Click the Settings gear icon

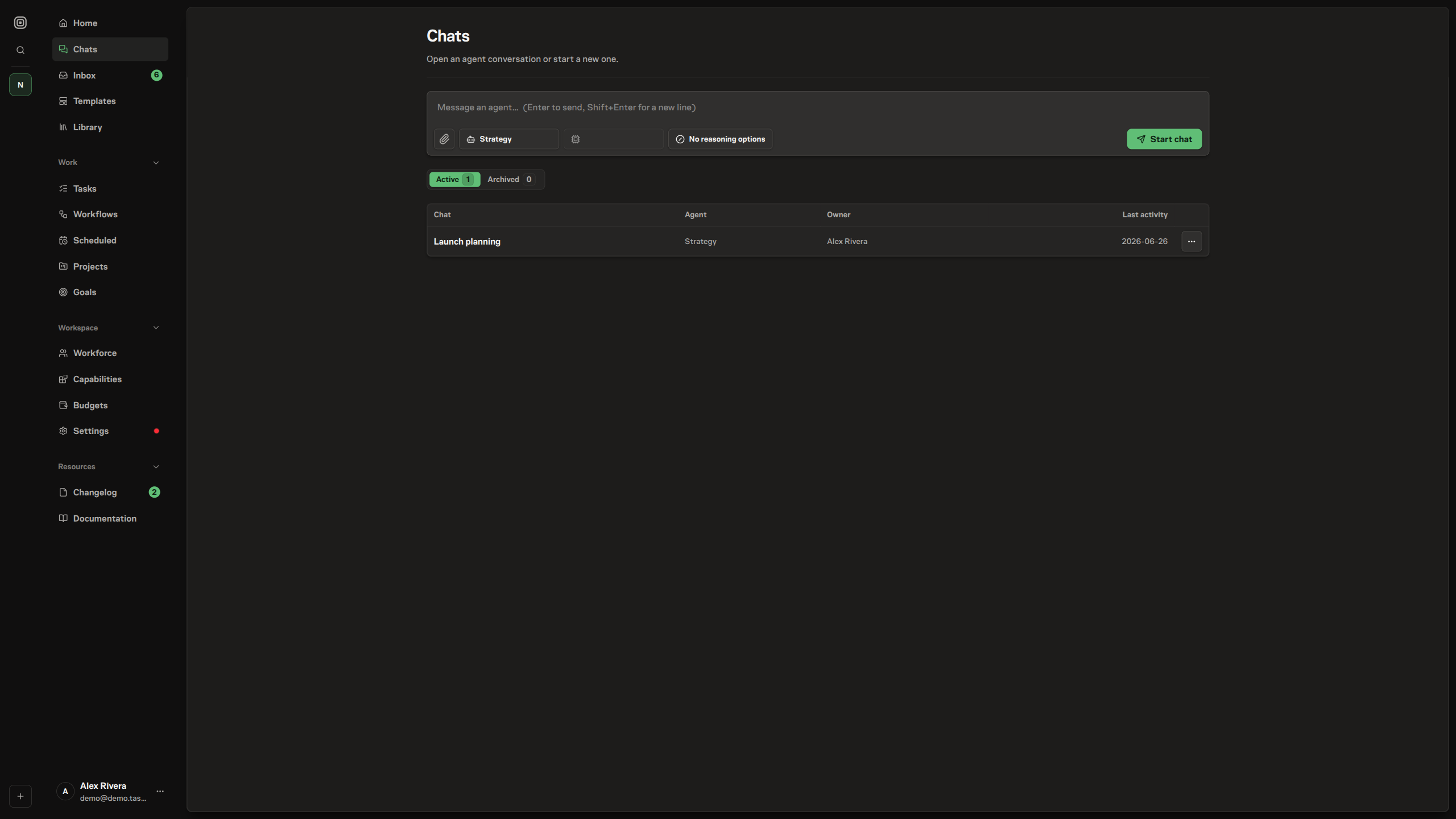coord(63,431)
